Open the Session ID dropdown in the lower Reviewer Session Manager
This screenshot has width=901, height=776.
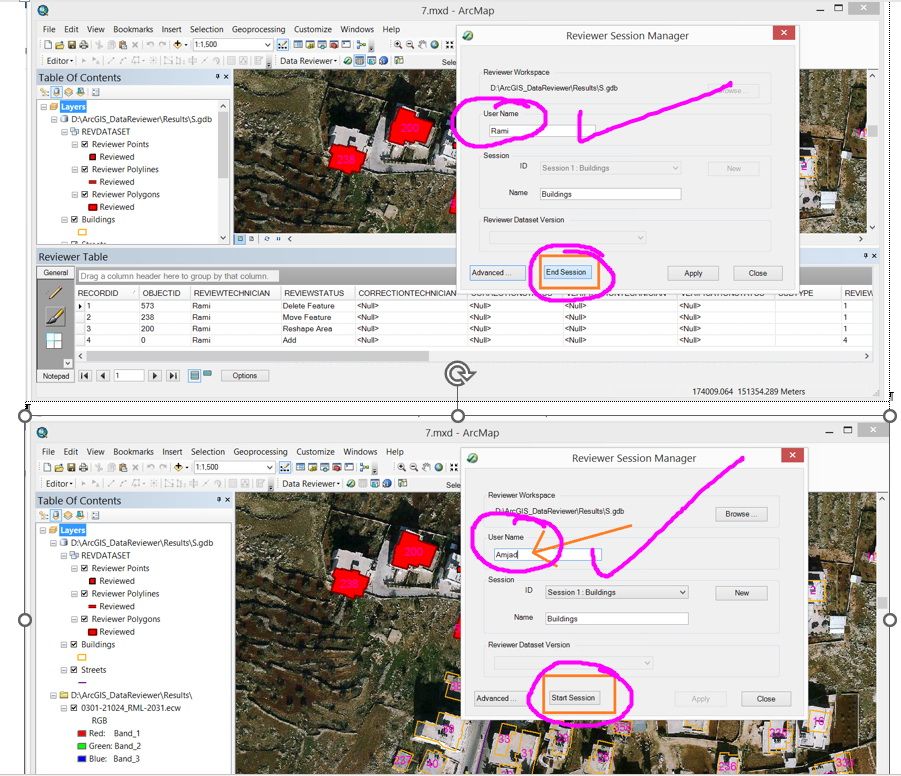(x=682, y=592)
